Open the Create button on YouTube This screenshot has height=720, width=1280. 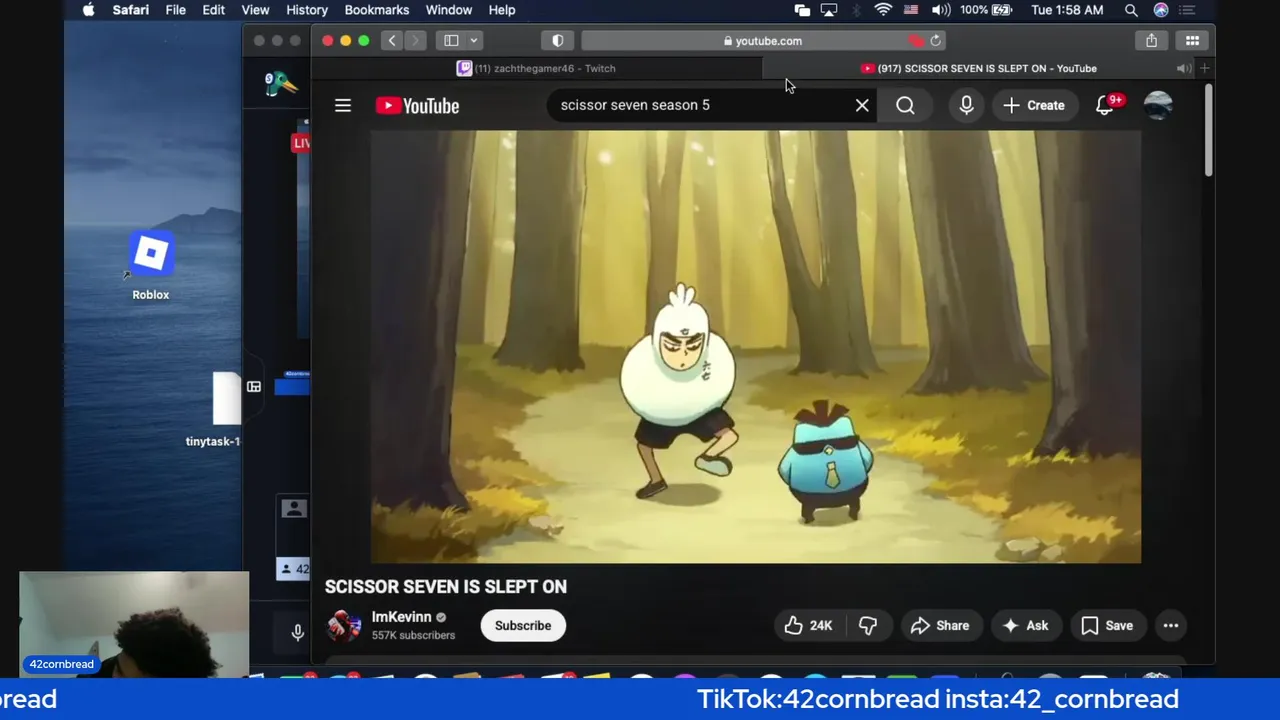[x=1034, y=105]
